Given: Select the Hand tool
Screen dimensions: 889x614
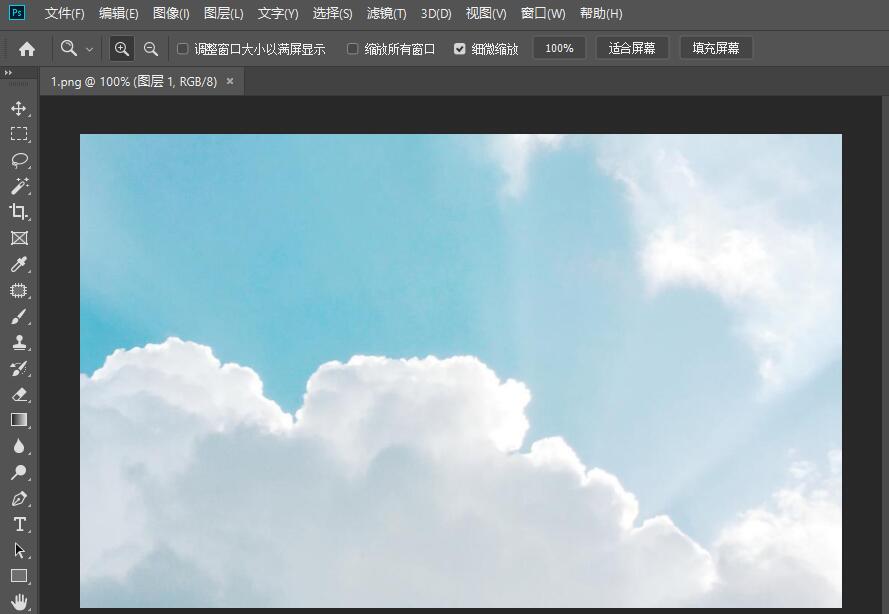Looking at the screenshot, I should [19, 602].
